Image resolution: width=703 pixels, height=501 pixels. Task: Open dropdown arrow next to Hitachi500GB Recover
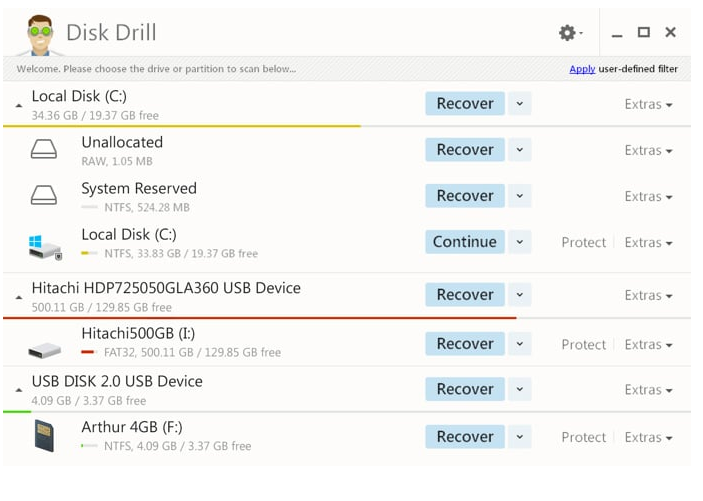[x=518, y=344]
